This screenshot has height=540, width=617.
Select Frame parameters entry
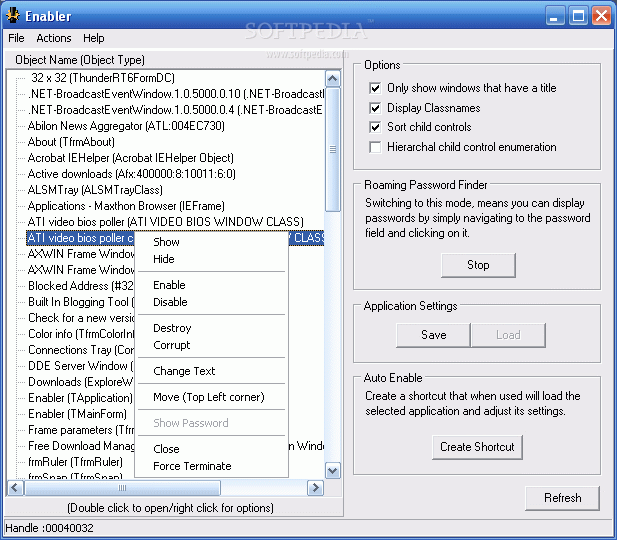coord(81,430)
